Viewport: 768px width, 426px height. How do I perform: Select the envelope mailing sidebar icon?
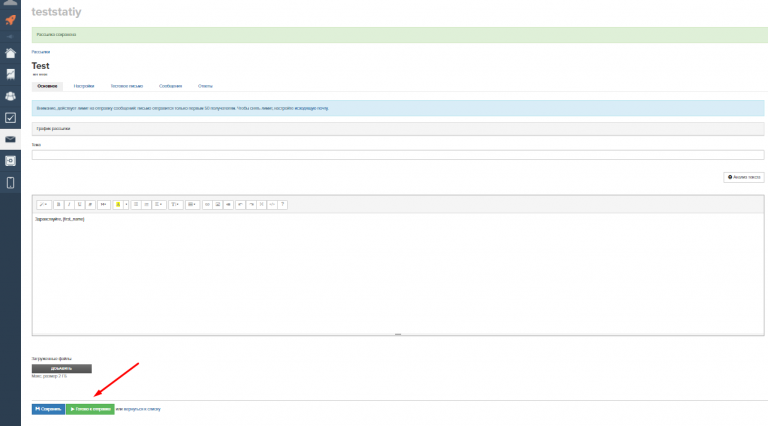pos(10,139)
